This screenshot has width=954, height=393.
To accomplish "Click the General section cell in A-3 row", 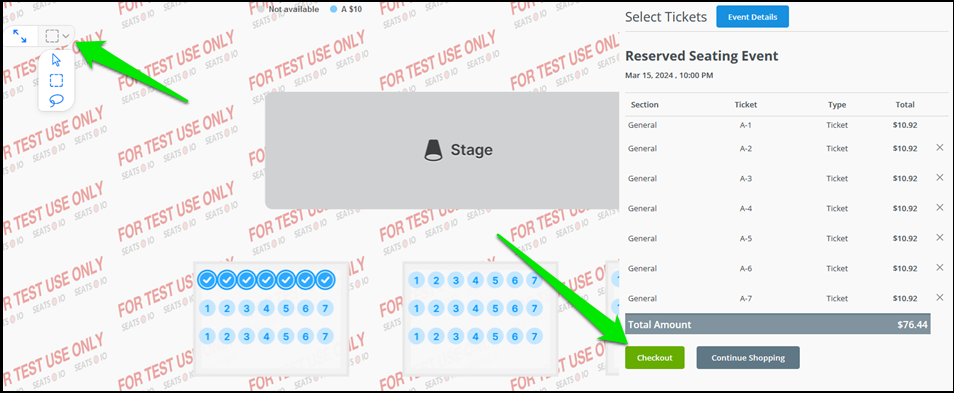I will click(642, 178).
